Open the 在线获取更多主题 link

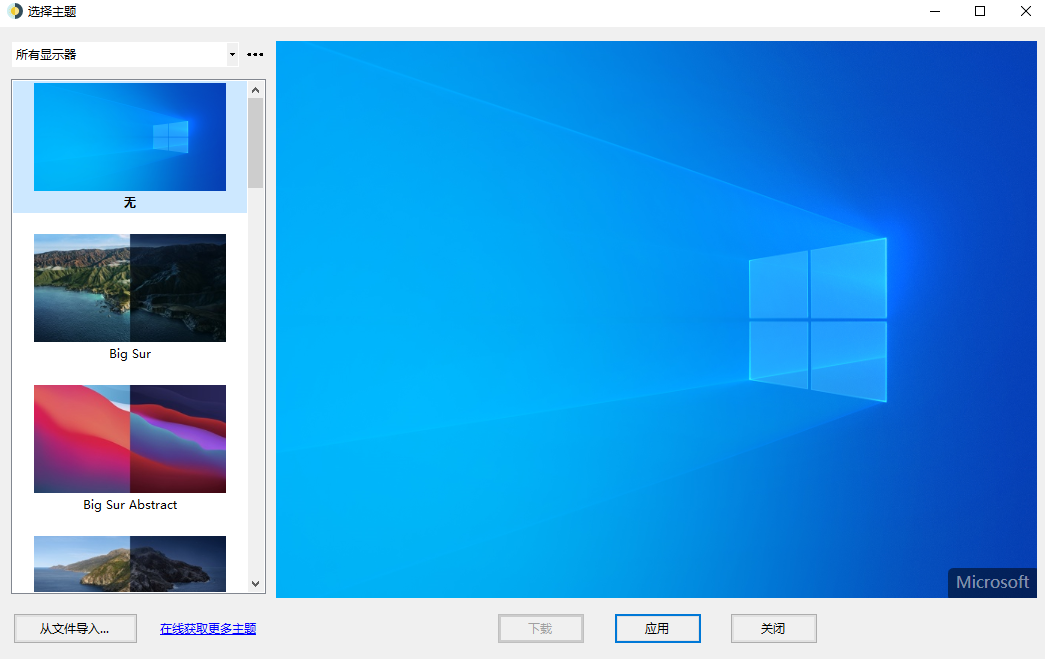click(x=208, y=628)
